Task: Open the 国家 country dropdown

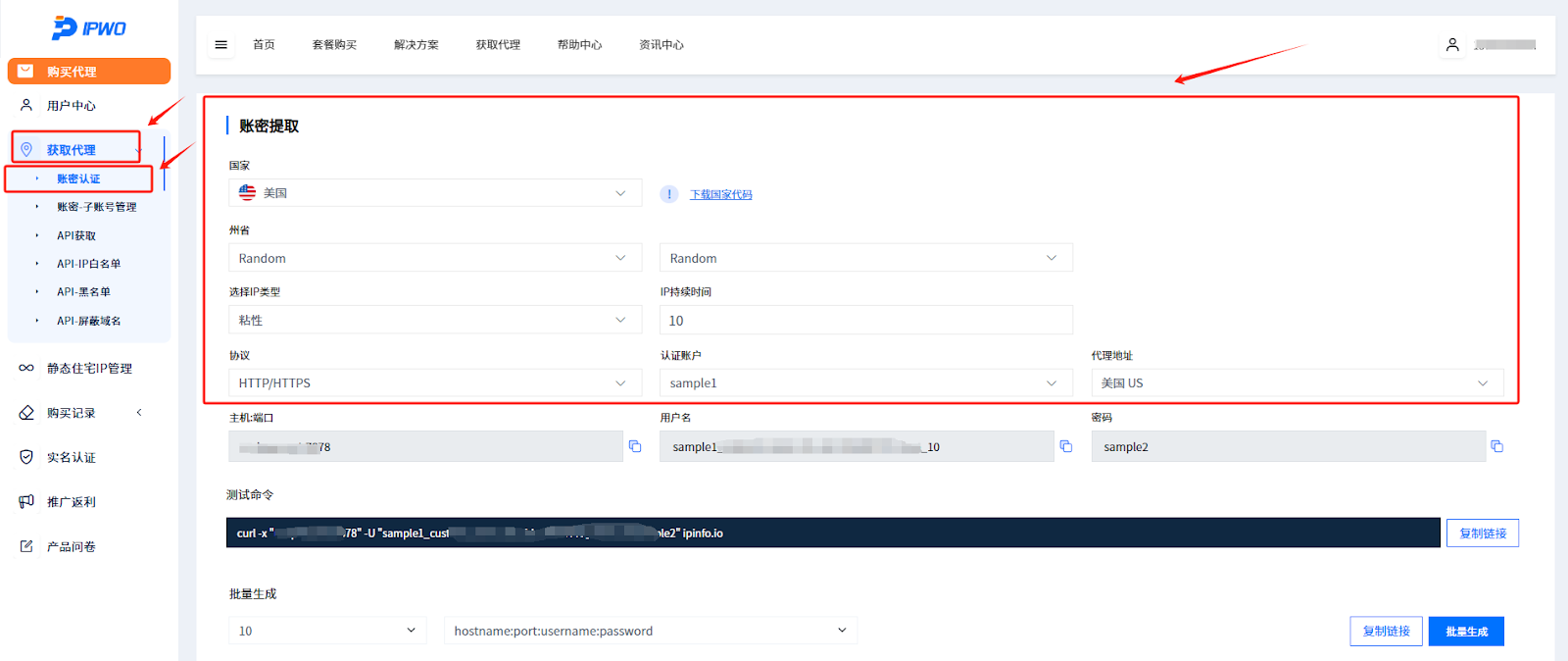Action: pyautogui.click(x=435, y=193)
